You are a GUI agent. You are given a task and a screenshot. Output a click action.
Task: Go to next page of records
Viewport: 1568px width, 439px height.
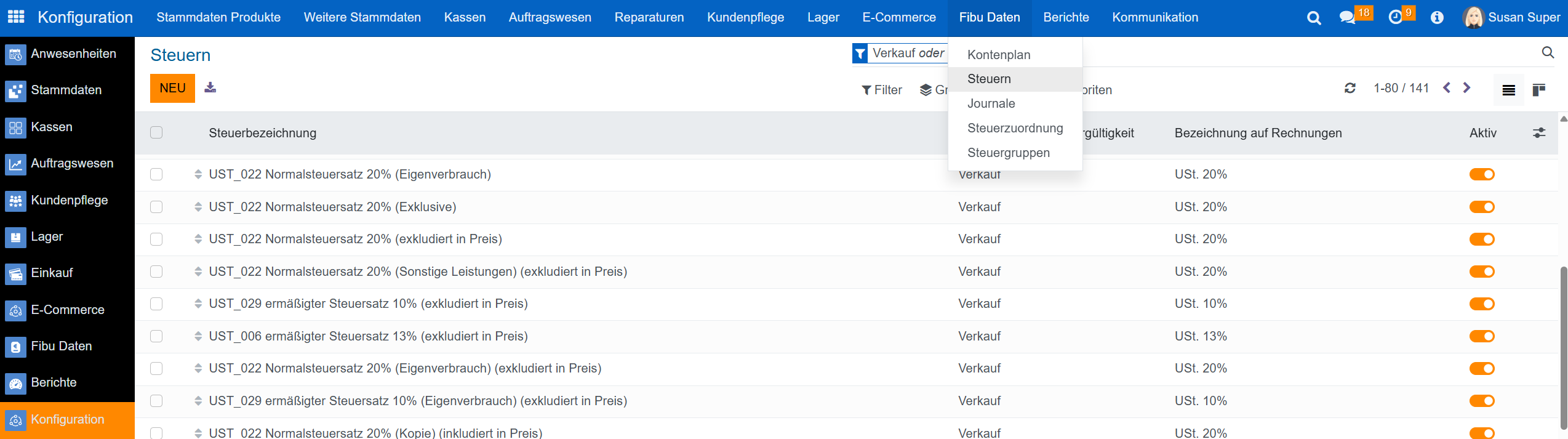(x=1467, y=88)
